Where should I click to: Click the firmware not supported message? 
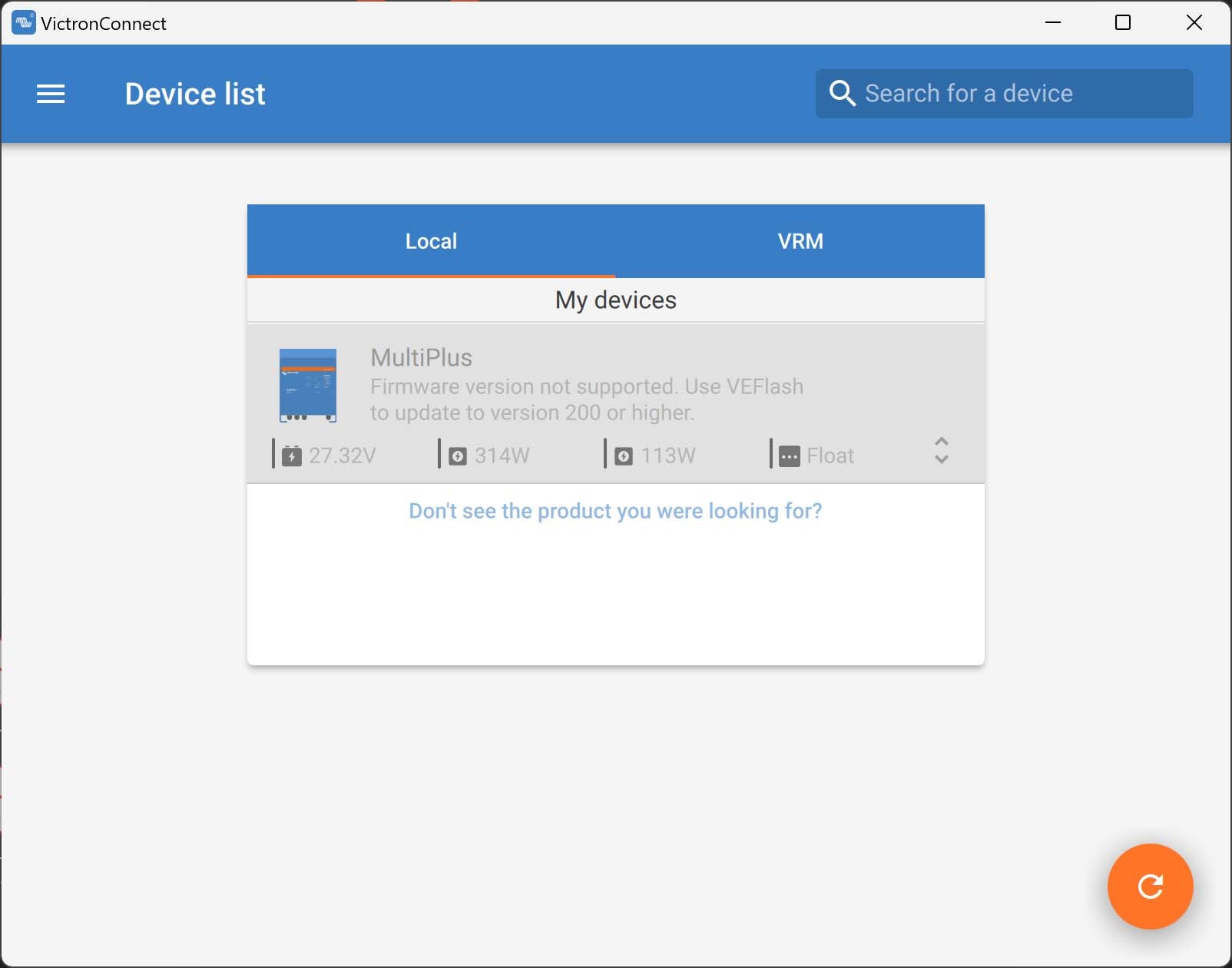(x=586, y=399)
